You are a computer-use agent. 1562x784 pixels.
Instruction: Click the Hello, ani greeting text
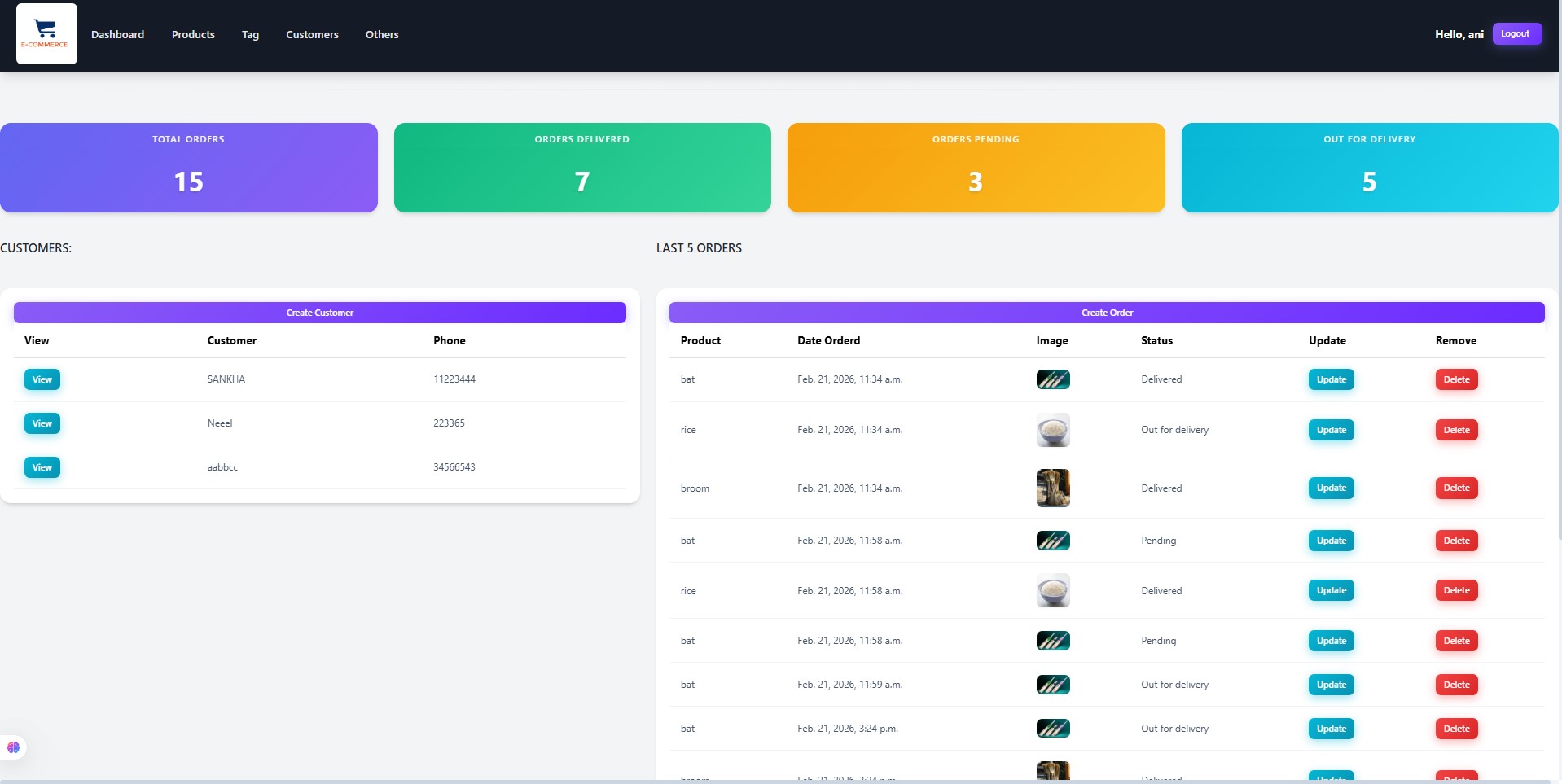(x=1459, y=34)
